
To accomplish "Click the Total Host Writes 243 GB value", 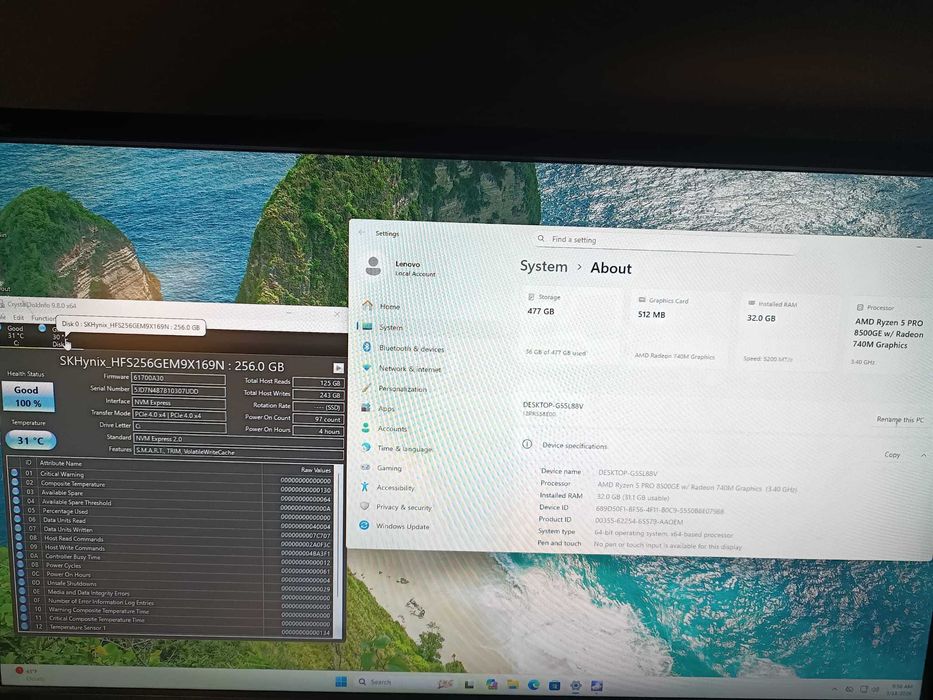I will [x=318, y=395].
